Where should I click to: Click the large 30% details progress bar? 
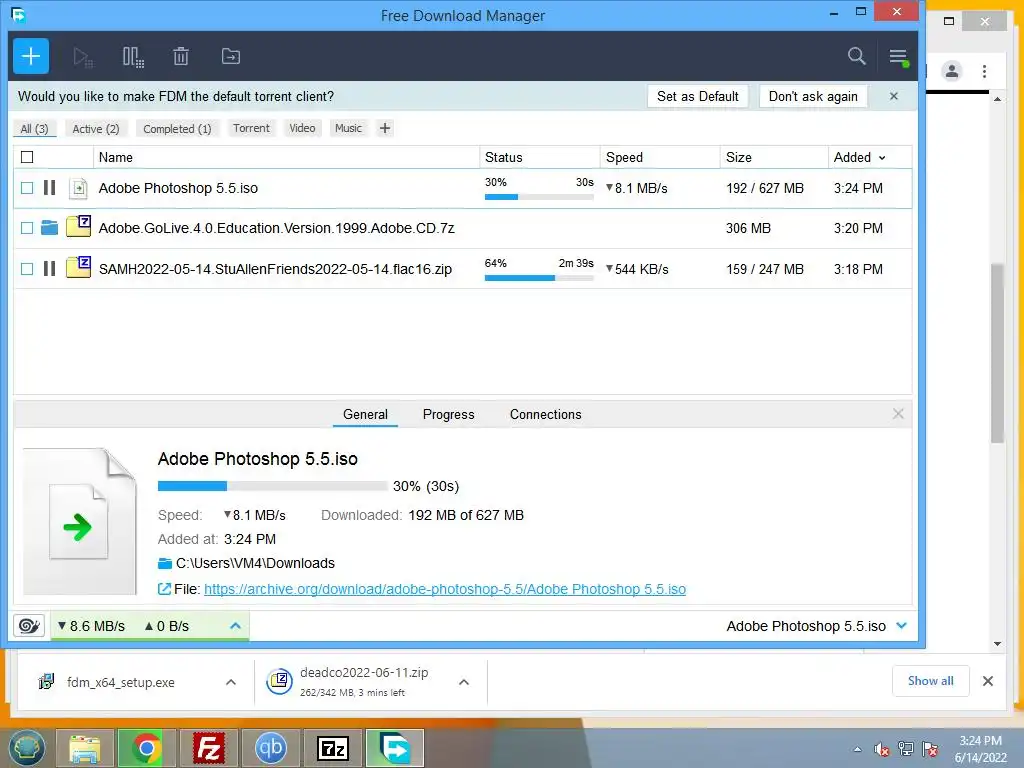(272, 486)
